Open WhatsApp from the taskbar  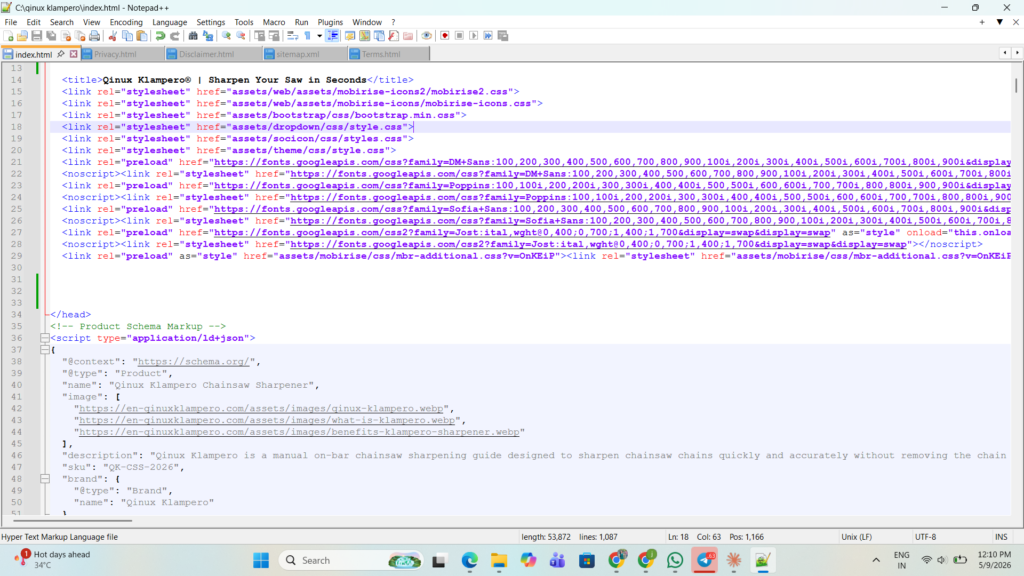[x=675, y=560]
